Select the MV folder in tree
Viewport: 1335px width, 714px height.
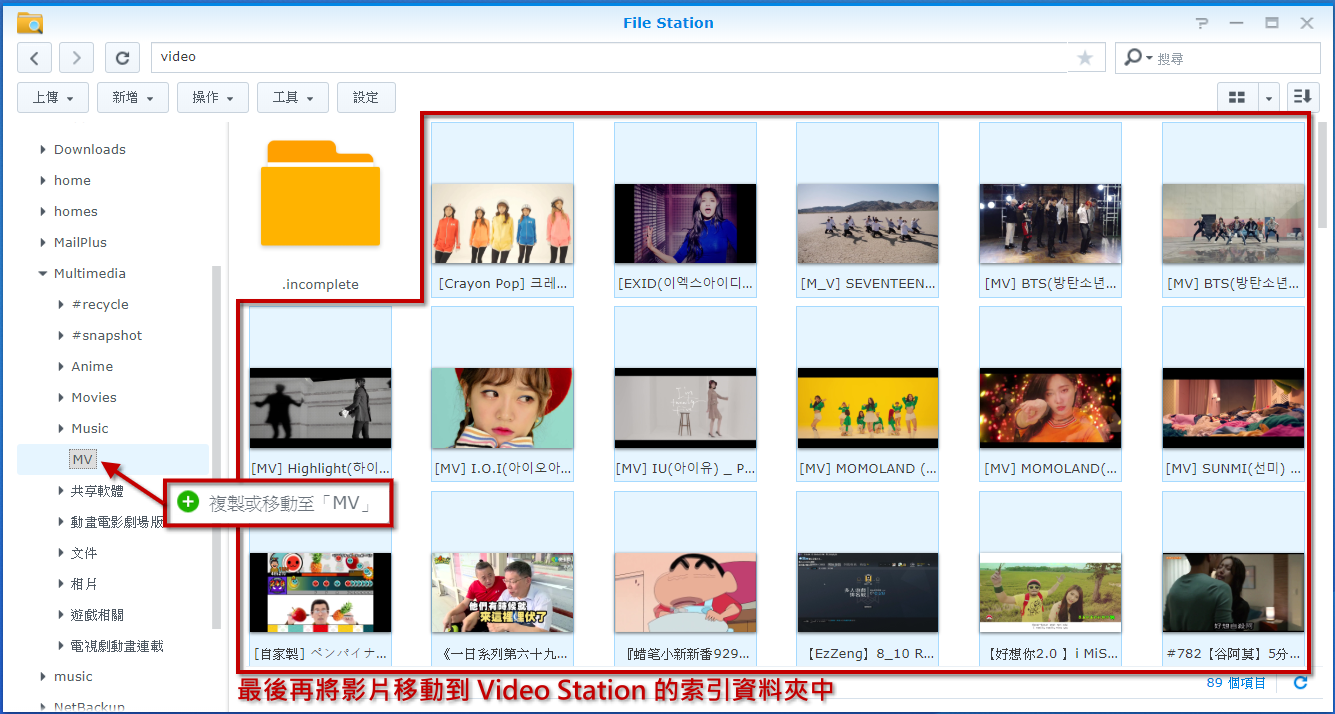click(83, 459)
